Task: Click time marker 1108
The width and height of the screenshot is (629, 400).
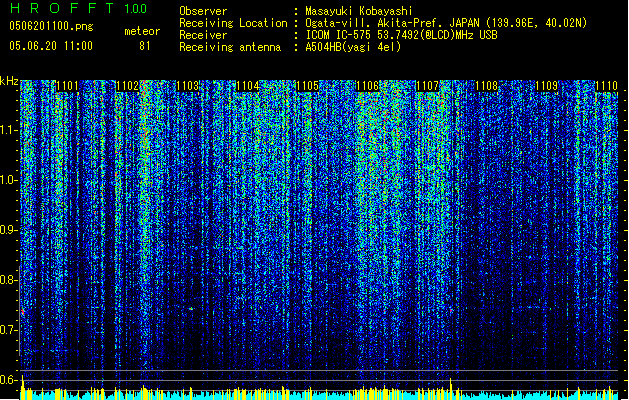Action: pyautogui.click(x=487, y=86)
